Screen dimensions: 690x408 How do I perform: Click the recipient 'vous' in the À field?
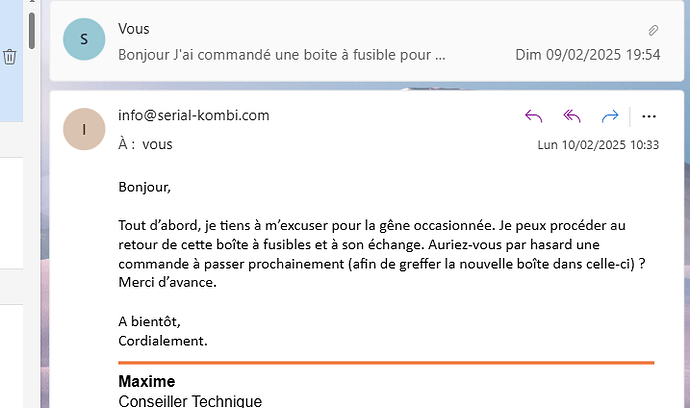point(157,144)
